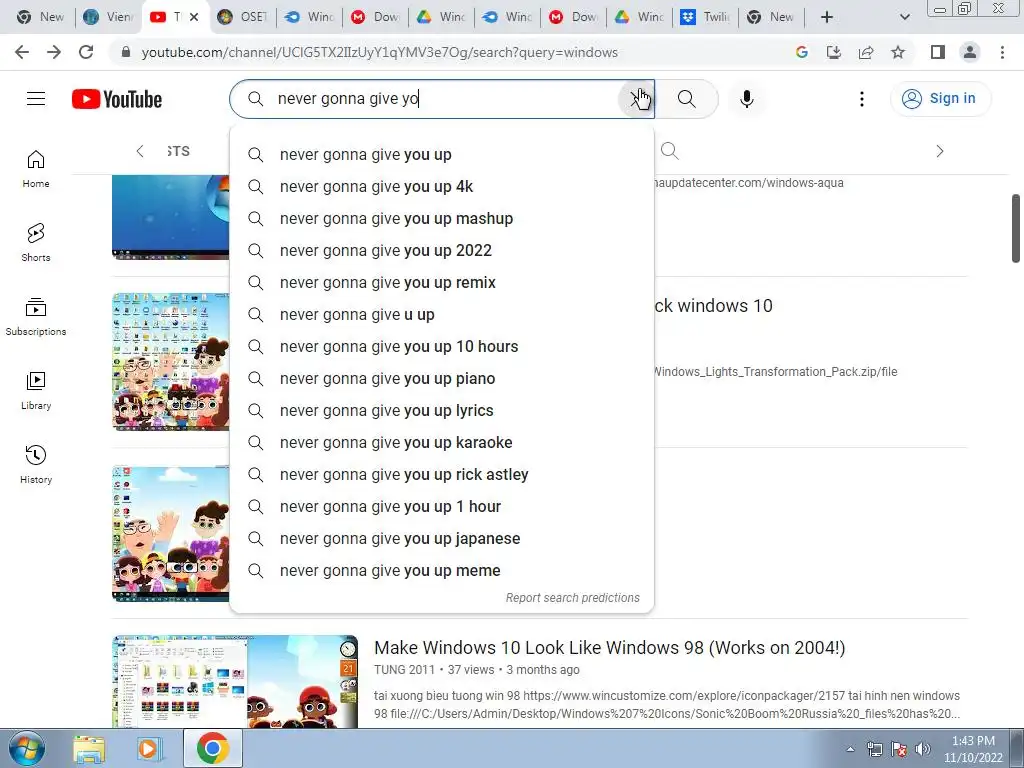Click the channel search magnifier icon

pos(669,151)
